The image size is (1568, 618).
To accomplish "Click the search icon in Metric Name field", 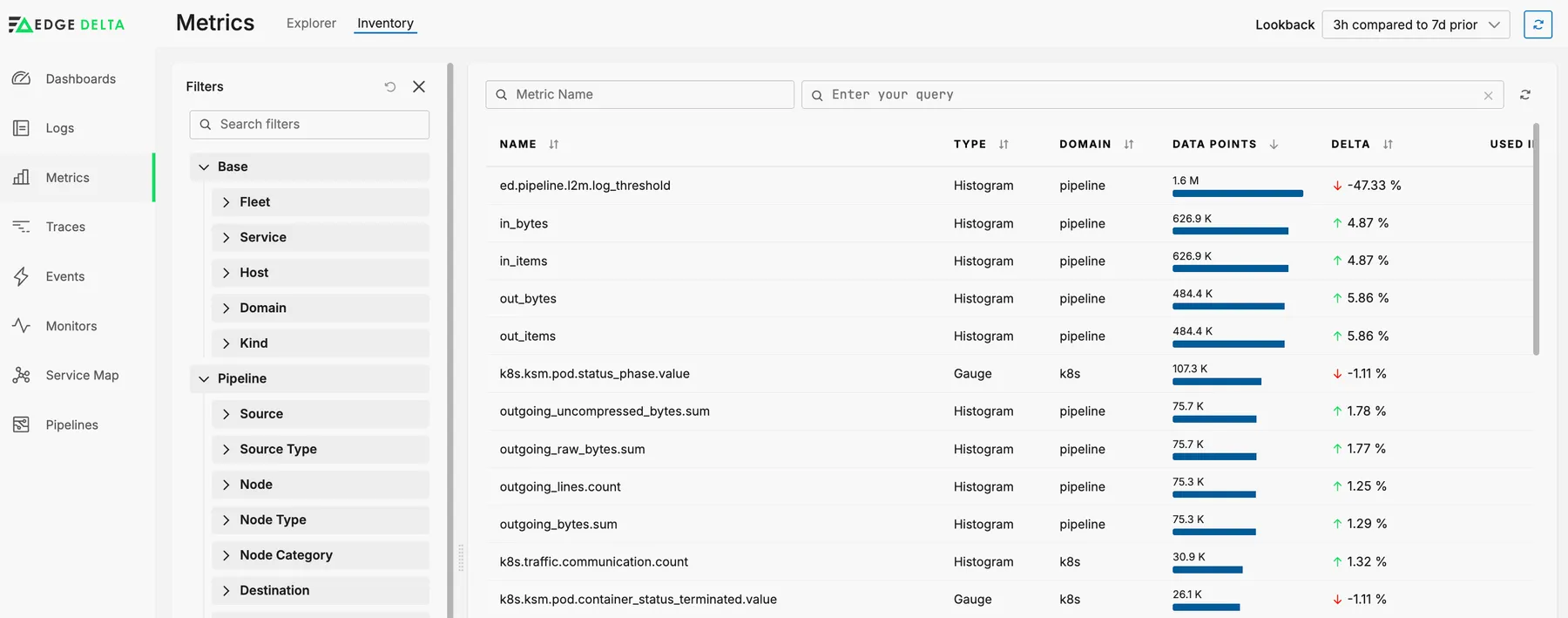I will 502,95.
